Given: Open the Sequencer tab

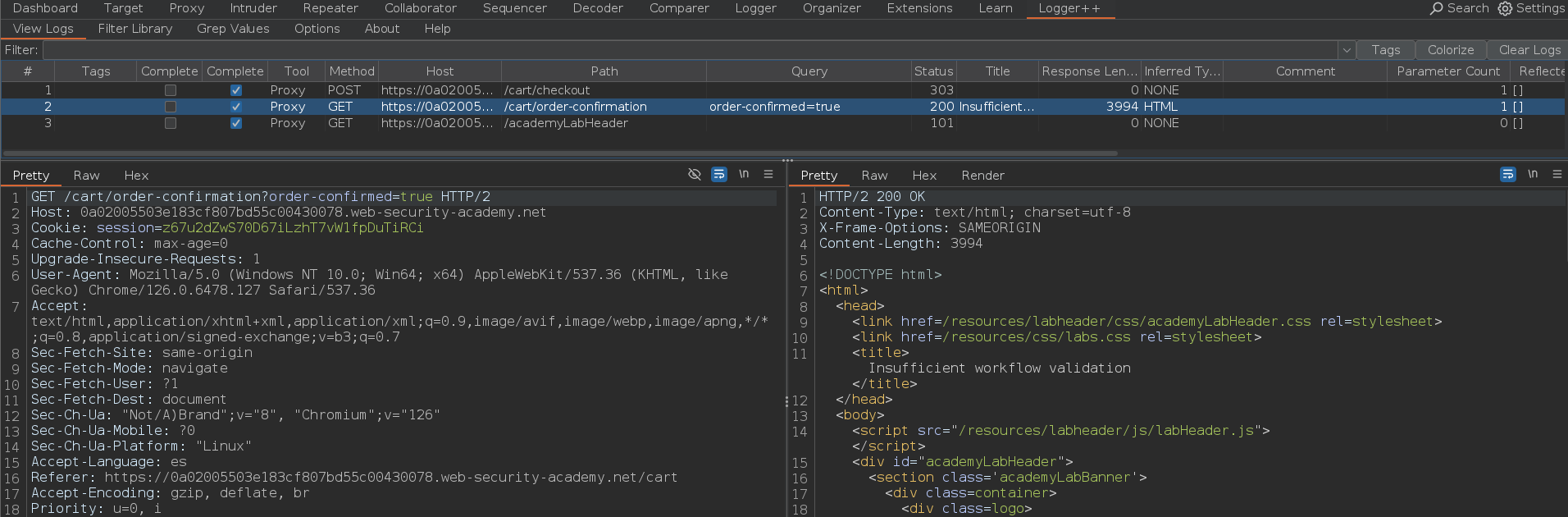Looking at the screenshot, I should 514,8.
